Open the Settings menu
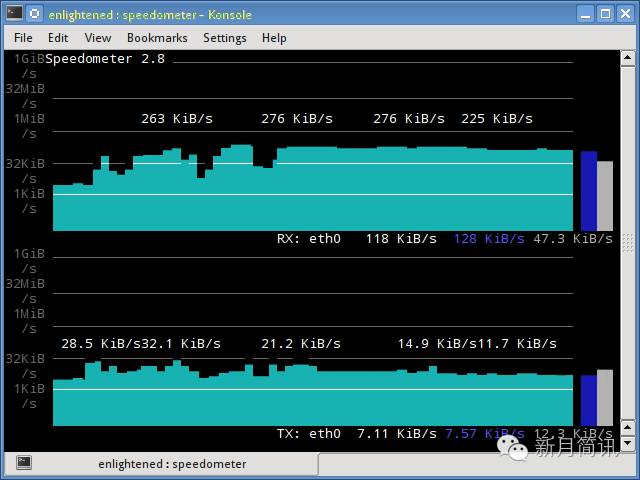640x480 pixels. (224, 38)
